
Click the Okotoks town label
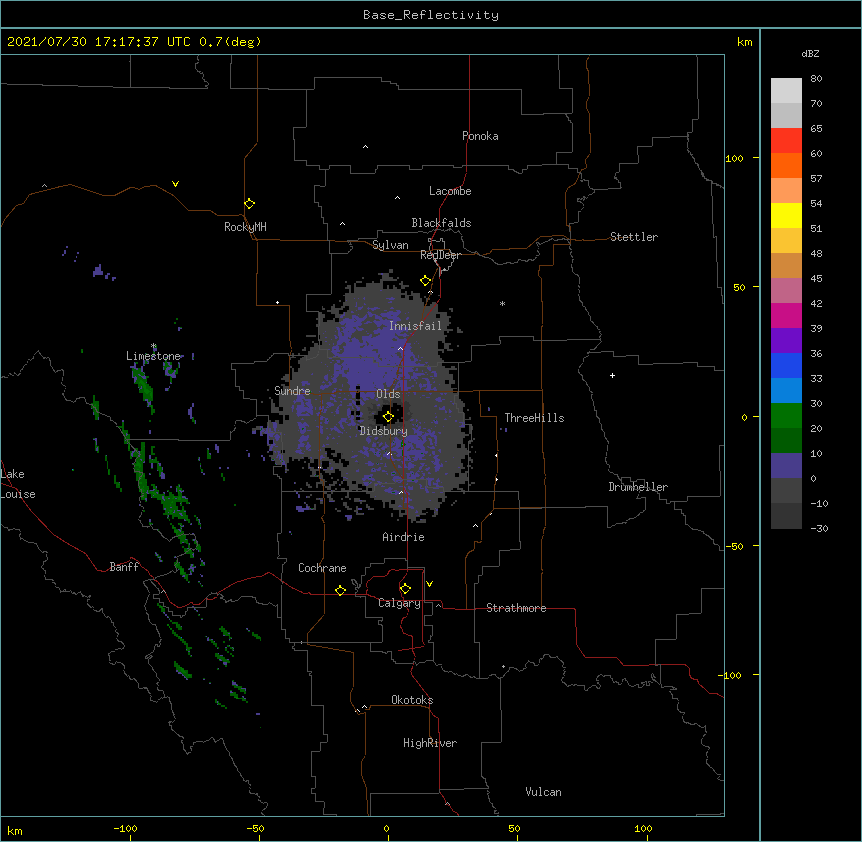[x=412, y=700]
